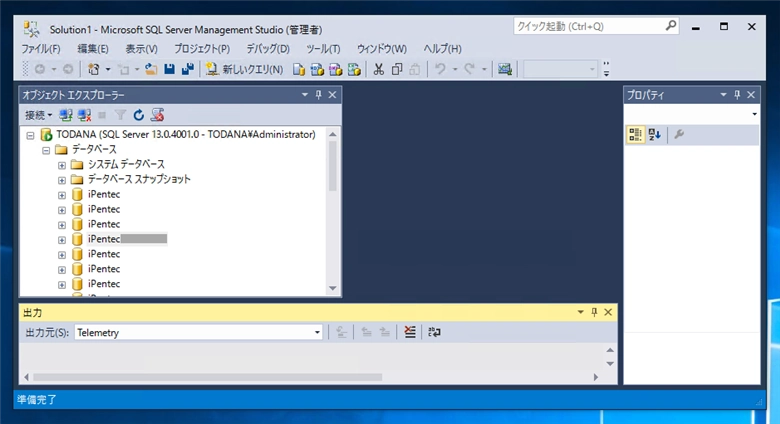
Task: Toggle Alphabetical sort in Properties
Action: [x=654, y=134]
